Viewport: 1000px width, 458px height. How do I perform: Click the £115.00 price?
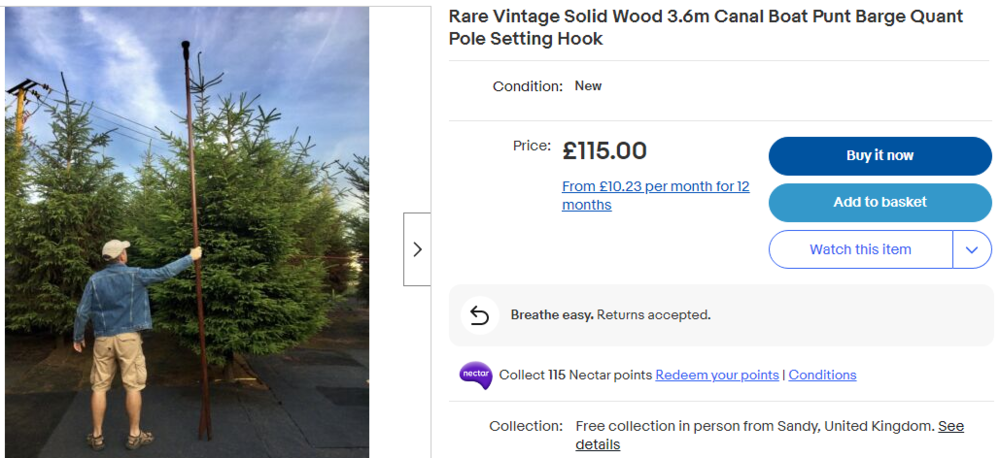coord(604,151)
